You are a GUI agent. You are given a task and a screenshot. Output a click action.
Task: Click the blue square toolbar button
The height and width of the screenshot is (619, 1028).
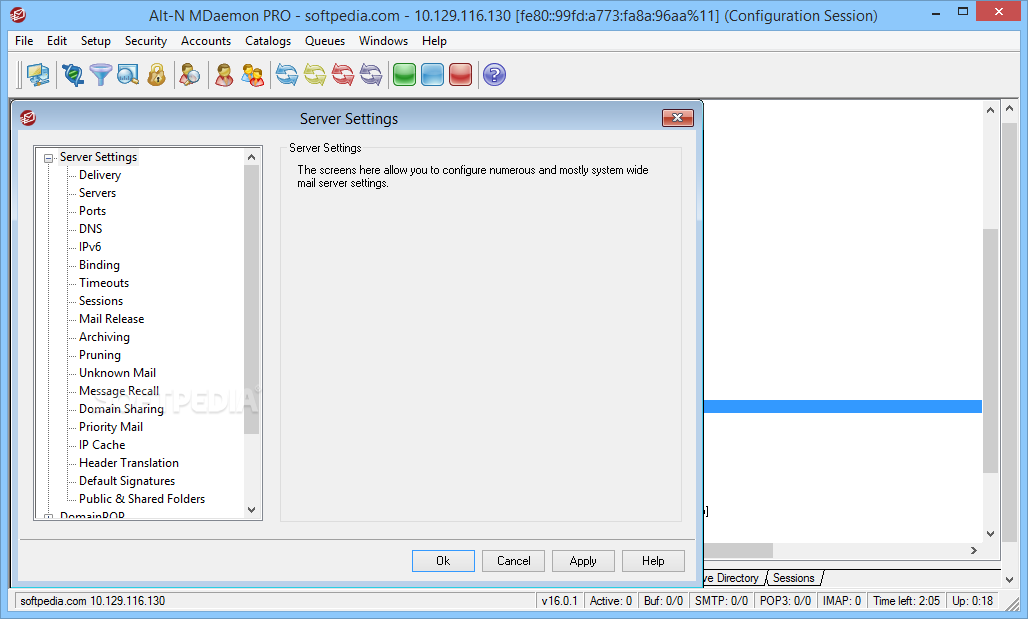tap(433, 75)
